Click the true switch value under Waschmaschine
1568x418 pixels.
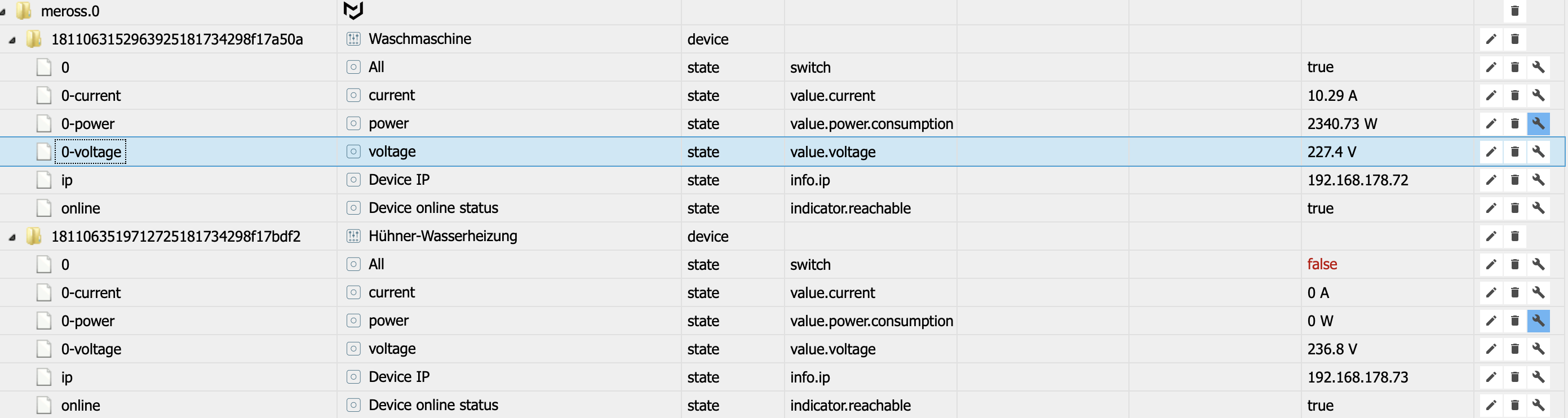[1319, 67]
